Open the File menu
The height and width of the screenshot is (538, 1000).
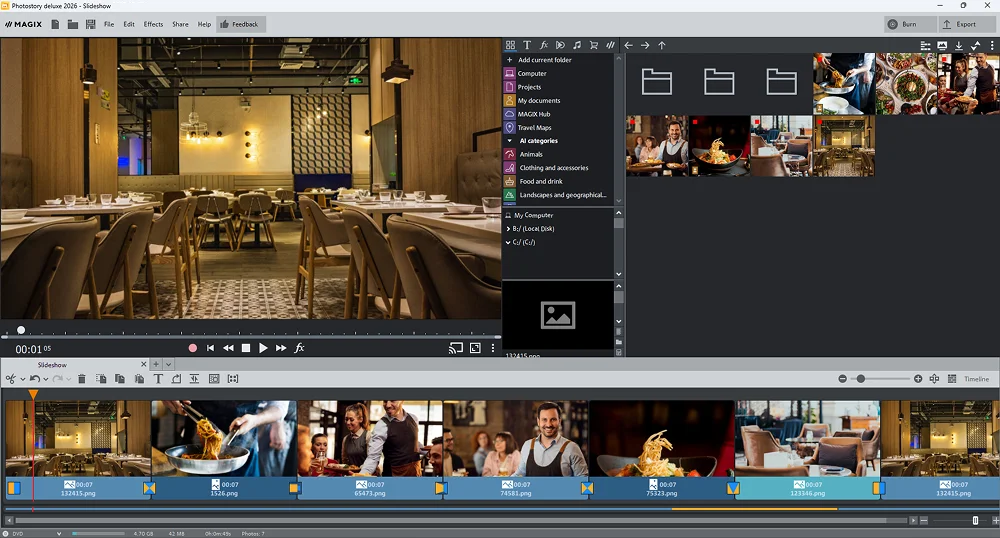[109, 24]
